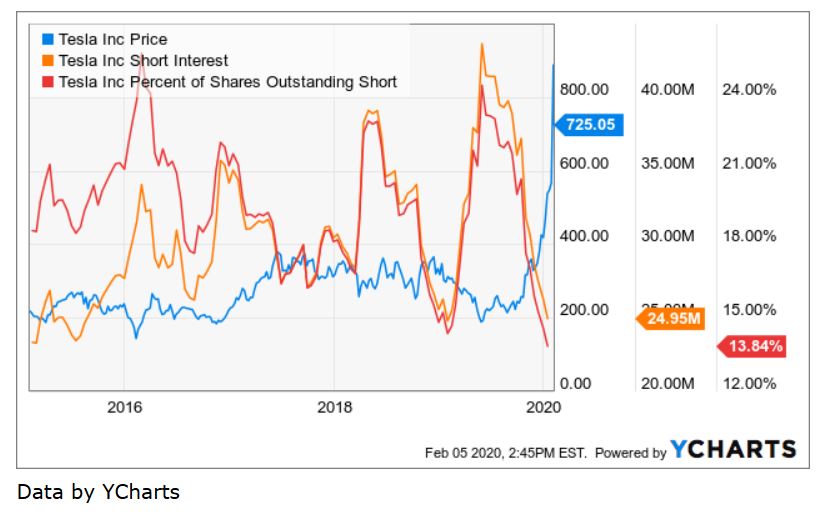Select Tesla Inc Percent of Shares Outstanding Short
834x517 pixels.
(228, 82)
